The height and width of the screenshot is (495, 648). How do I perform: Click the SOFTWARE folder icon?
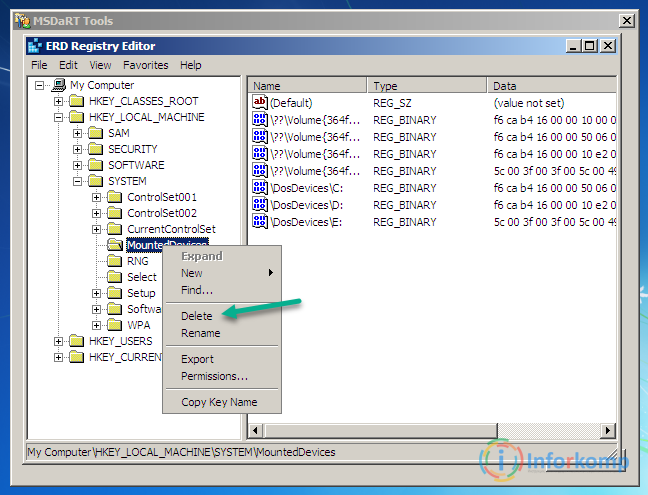point(95,165)
